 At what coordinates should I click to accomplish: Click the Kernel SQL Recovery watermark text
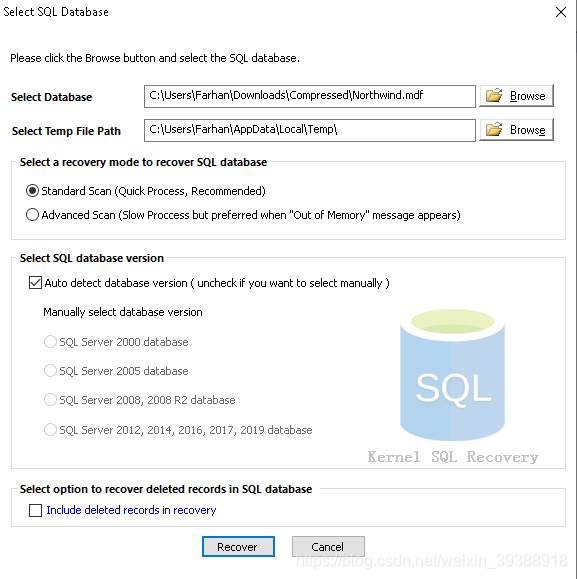(x=453, y=457)
